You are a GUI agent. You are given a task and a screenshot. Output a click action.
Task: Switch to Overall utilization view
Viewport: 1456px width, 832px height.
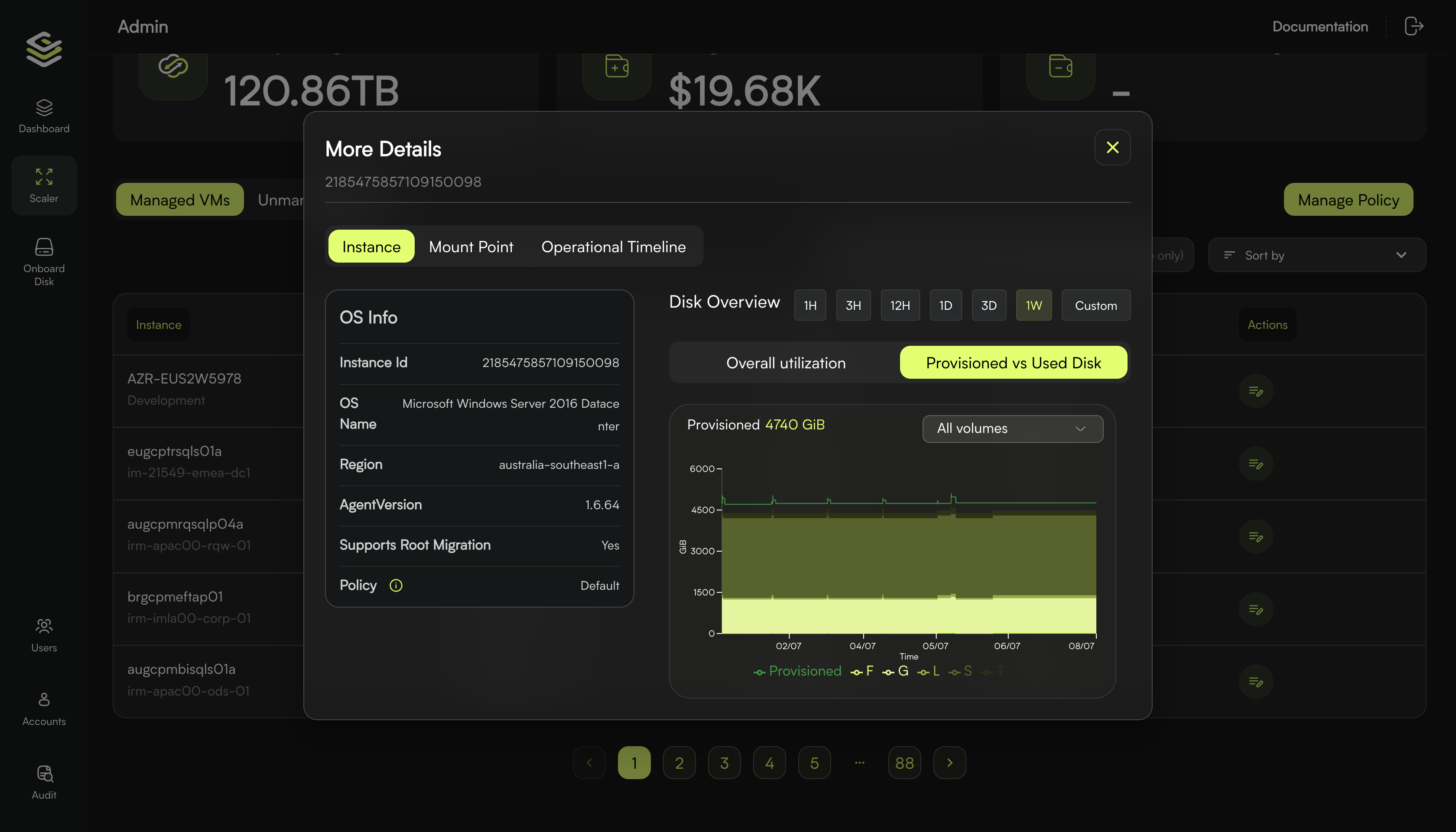pos(786,362)
